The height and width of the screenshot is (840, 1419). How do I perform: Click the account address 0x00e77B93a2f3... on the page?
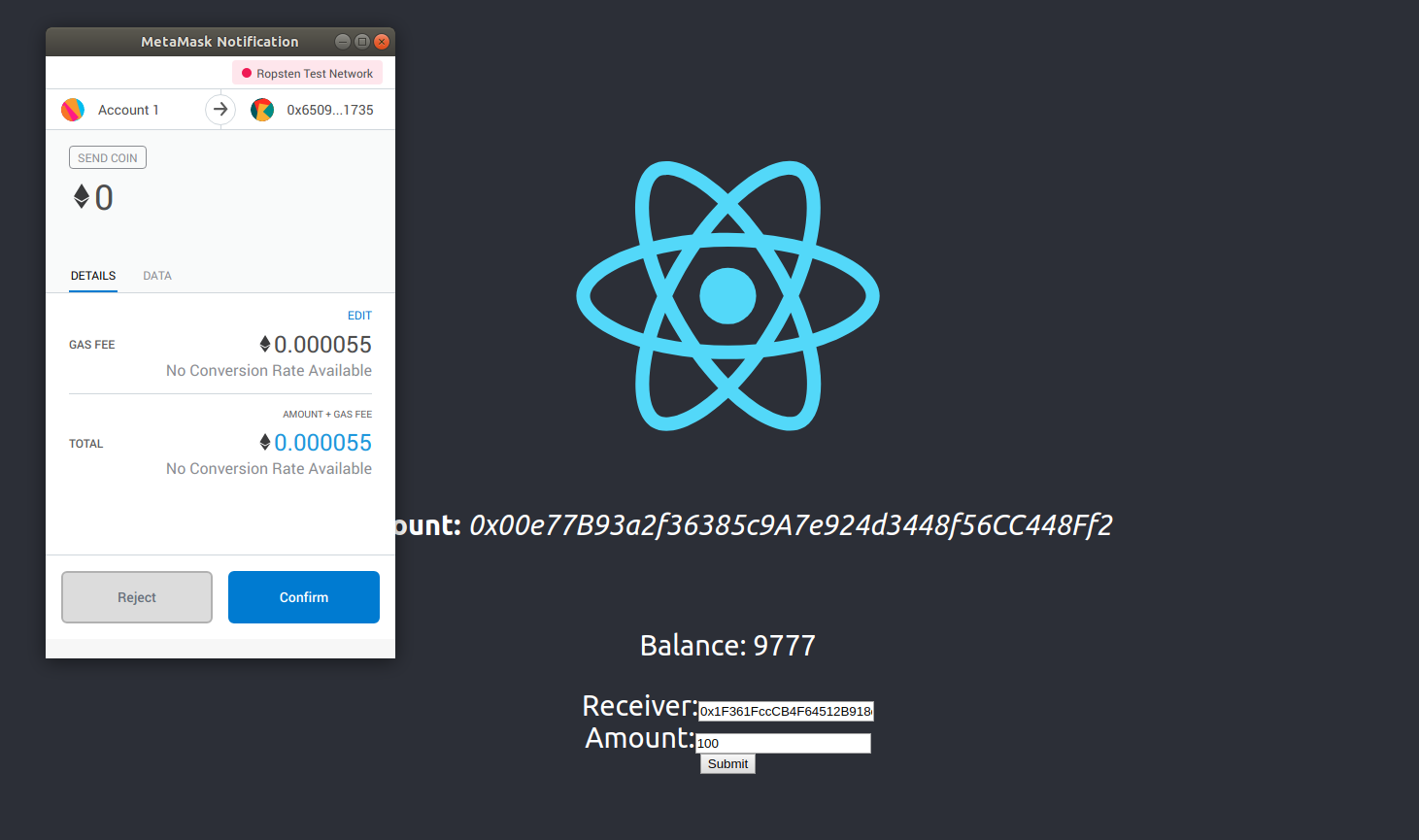[791, 525]
